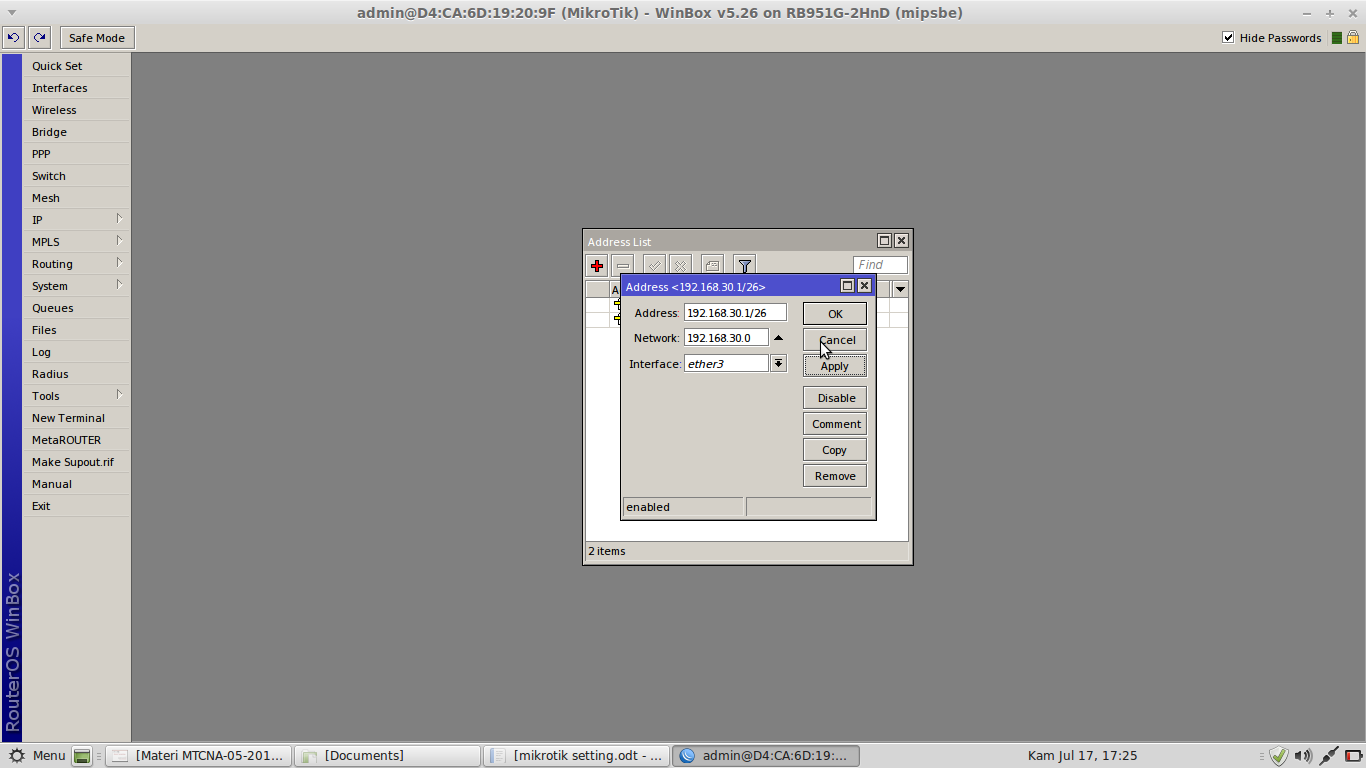Viewport: 1366px width, 768px height.
Task: Toggle Safe Mode button
Action: tap(97, 38)
